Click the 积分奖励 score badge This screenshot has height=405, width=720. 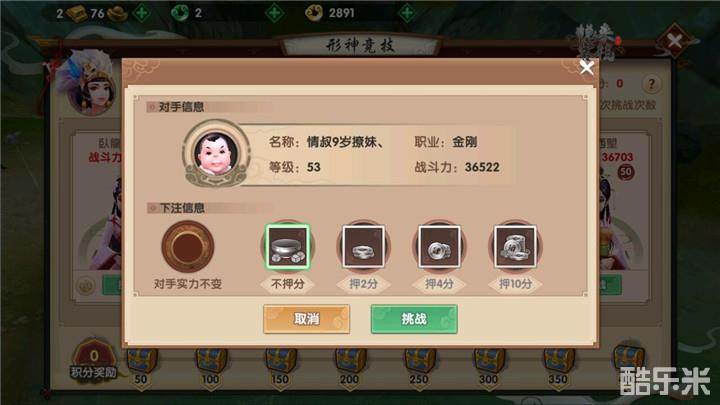pyautogui.click(x=93, y=362)
